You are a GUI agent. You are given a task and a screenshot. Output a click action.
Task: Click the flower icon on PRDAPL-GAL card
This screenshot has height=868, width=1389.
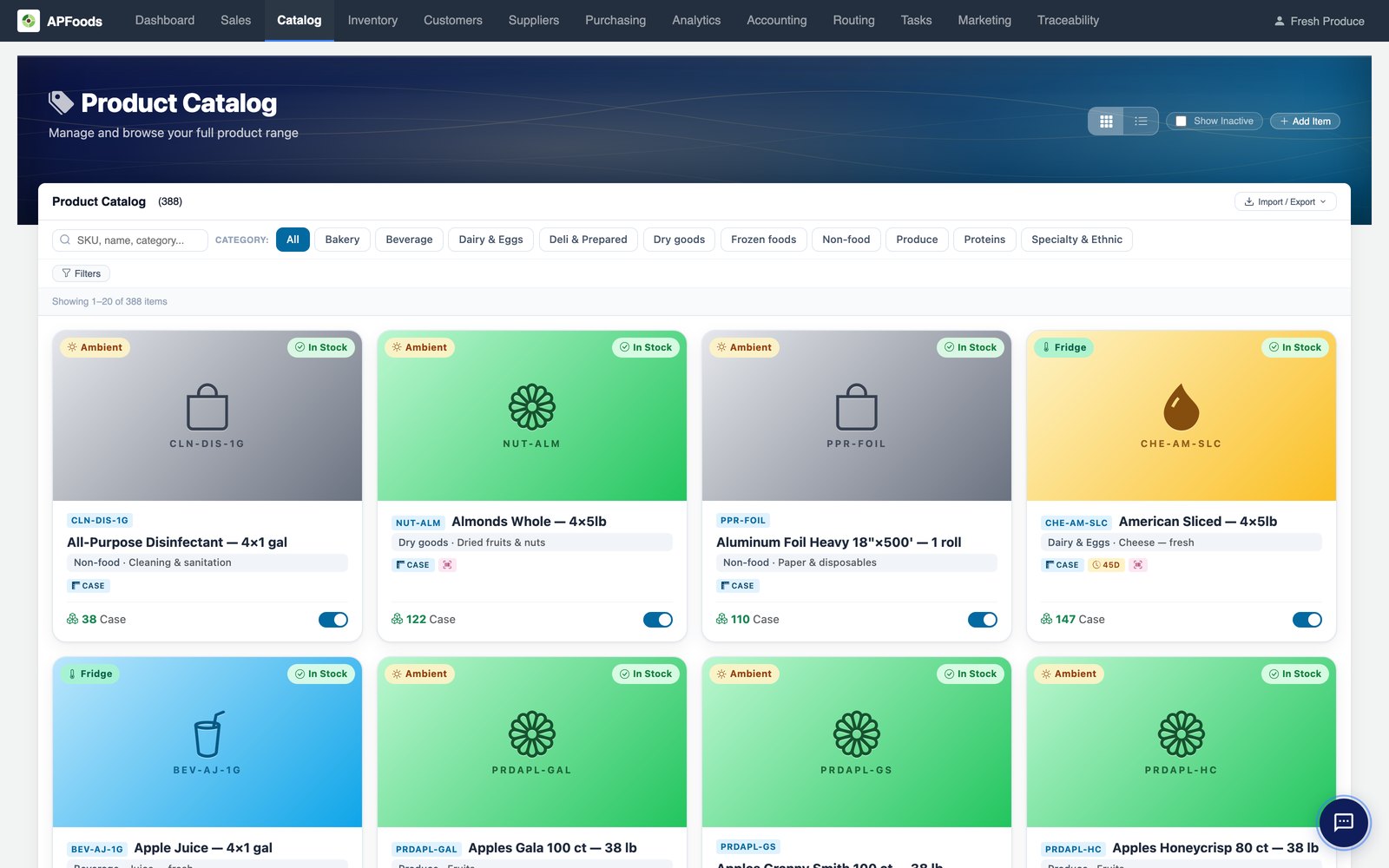tap(532, 733)
